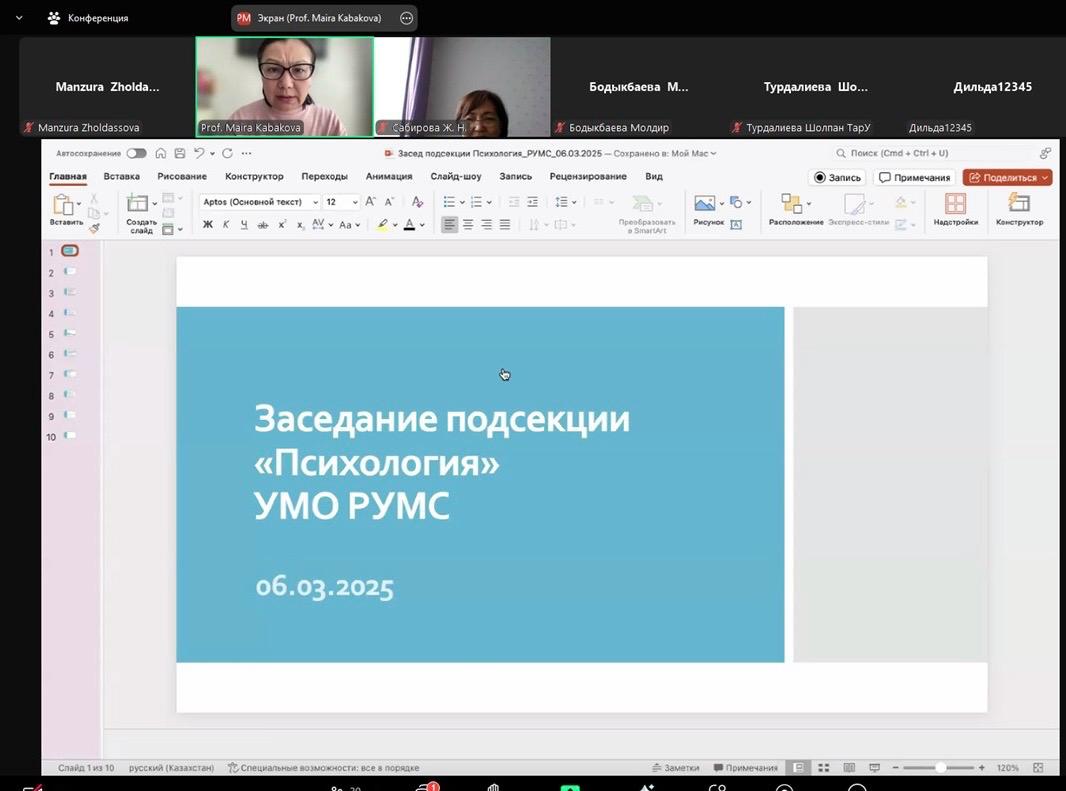Click the shapes icon next to Рисунок
This screenshot has height=791, width=1066.
click(x=736, y=202)
